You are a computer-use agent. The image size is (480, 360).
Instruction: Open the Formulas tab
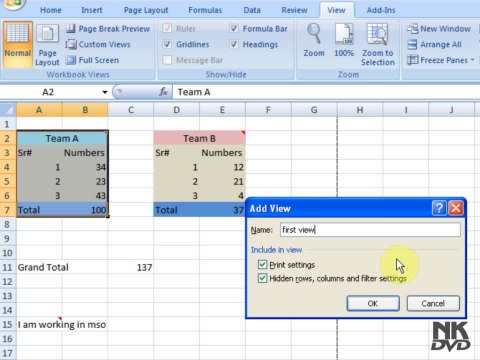pos(205,10)
